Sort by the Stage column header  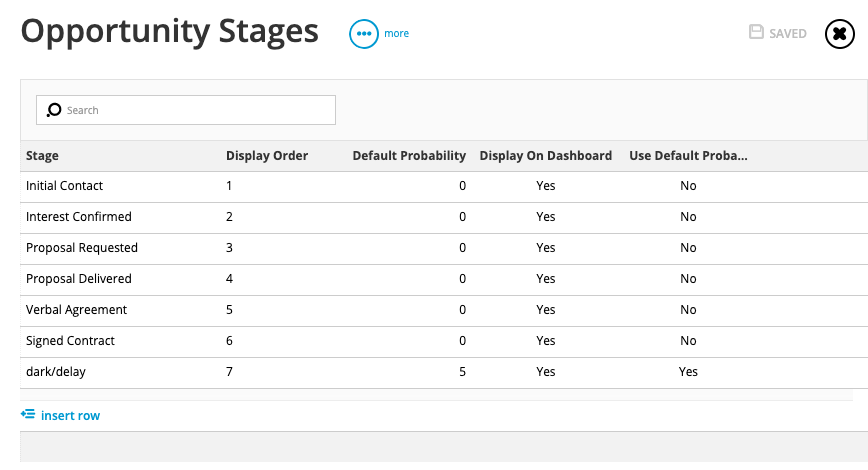click(42, 156)
